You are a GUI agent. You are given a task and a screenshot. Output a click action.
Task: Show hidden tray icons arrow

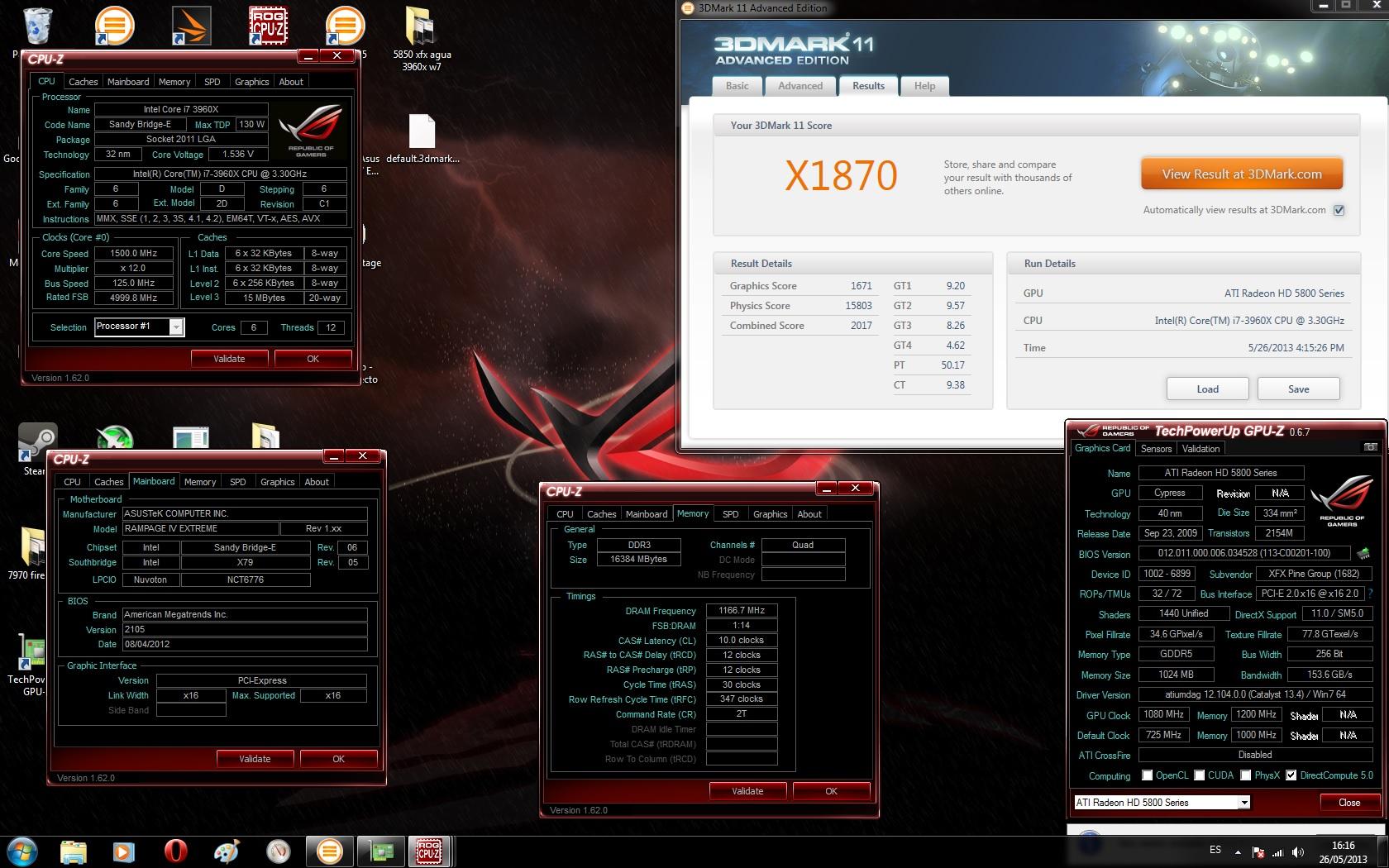click(1238, 851)
